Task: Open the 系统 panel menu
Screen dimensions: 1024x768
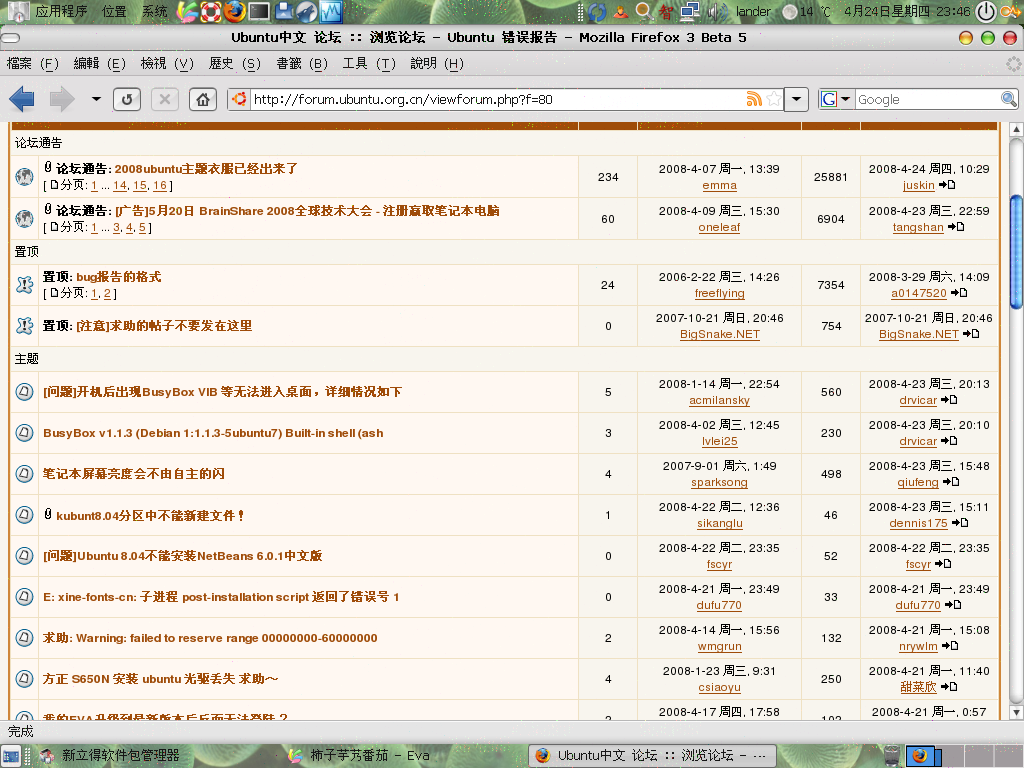Action: coord(155,11)
